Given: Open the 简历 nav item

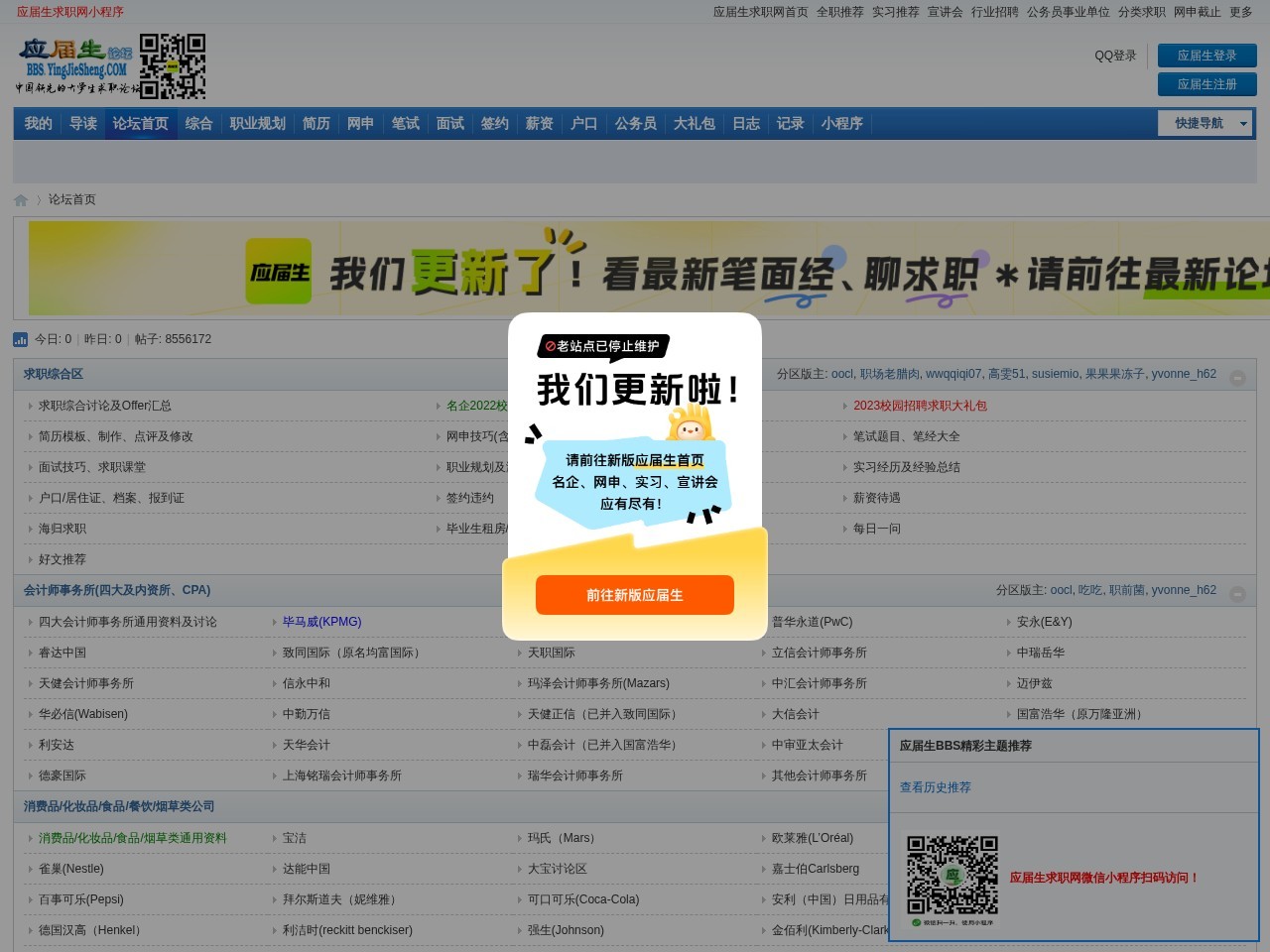Looking at the screenshot, I should (317, 123).
